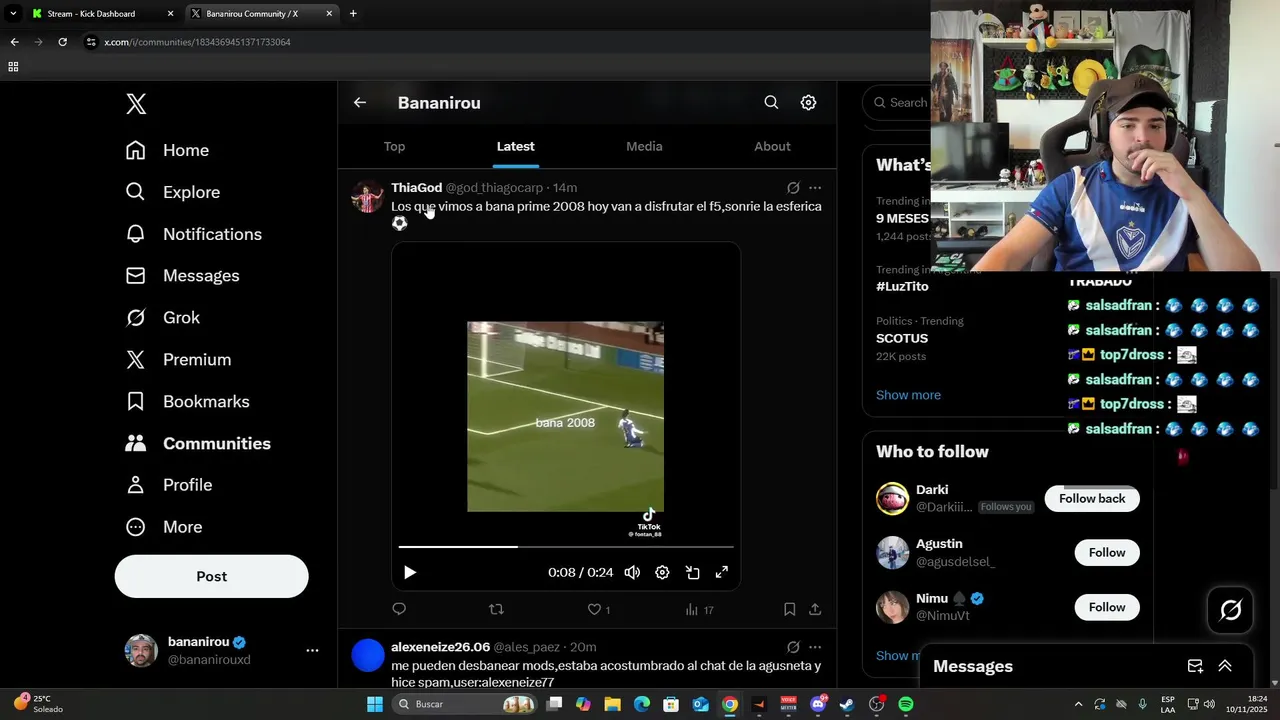The height and width of the screenshot is (720, 1280).
Task: Switch to Media tab
Action: [644, 146]
